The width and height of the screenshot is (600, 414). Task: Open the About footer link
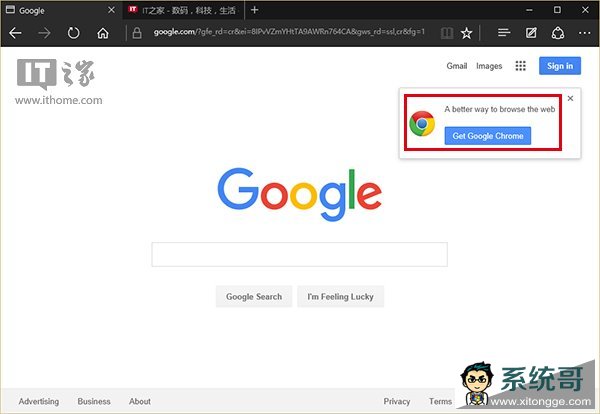[140, 401]
